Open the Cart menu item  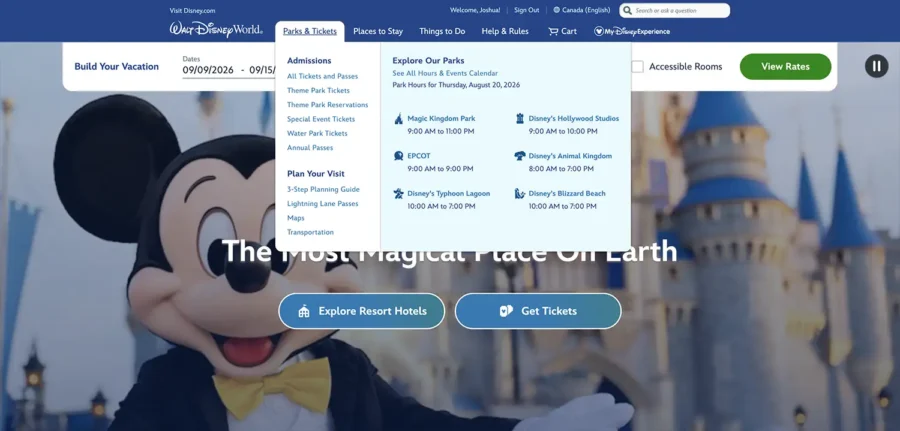click(x=562, y=32)
